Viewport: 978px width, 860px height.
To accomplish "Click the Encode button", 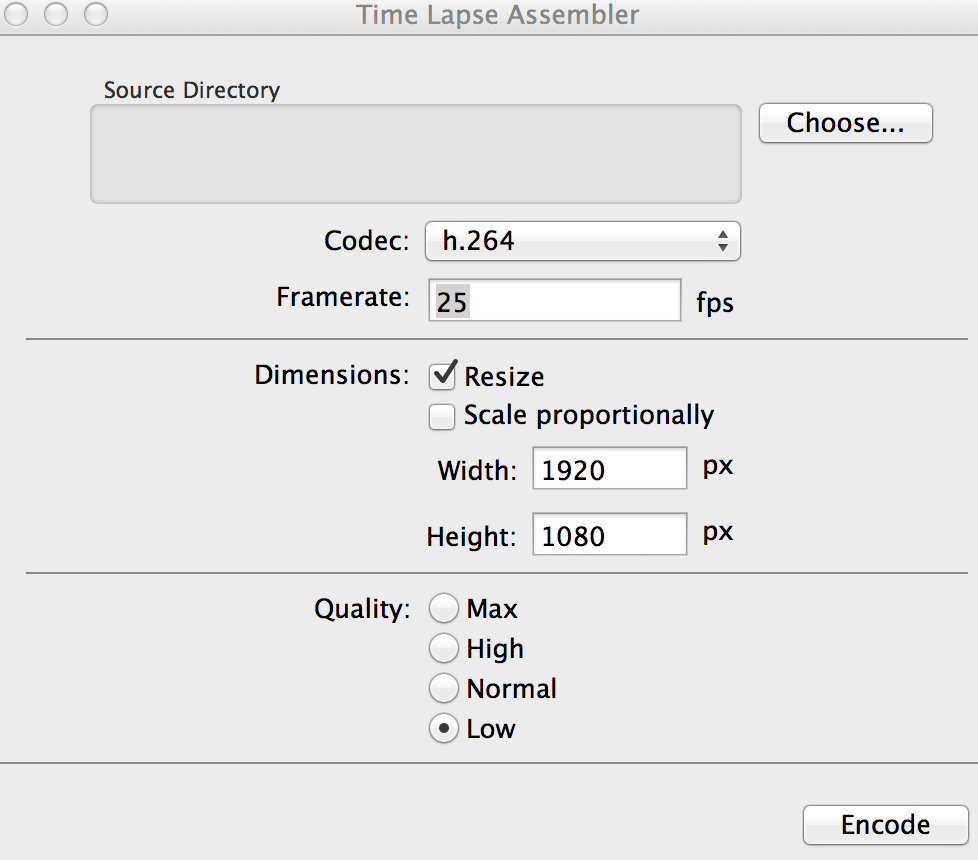I will [x=885, y=824].
